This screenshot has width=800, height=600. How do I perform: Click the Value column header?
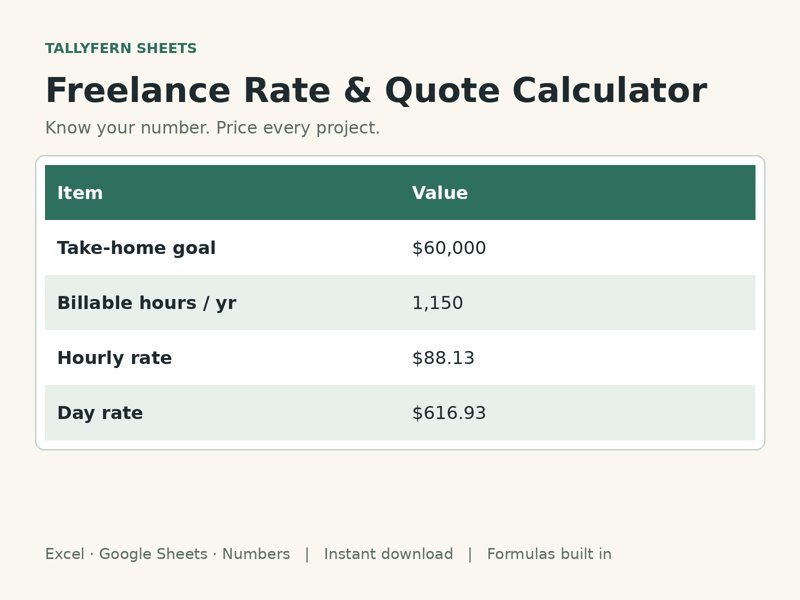pyautogui.click(x=440, y=193)
